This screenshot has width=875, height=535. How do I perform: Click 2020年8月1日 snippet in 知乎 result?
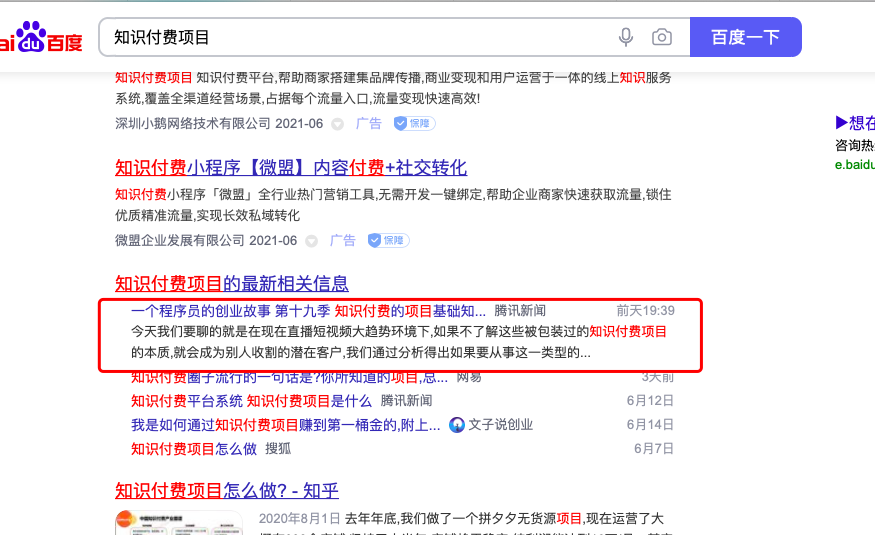coord(299,519)
